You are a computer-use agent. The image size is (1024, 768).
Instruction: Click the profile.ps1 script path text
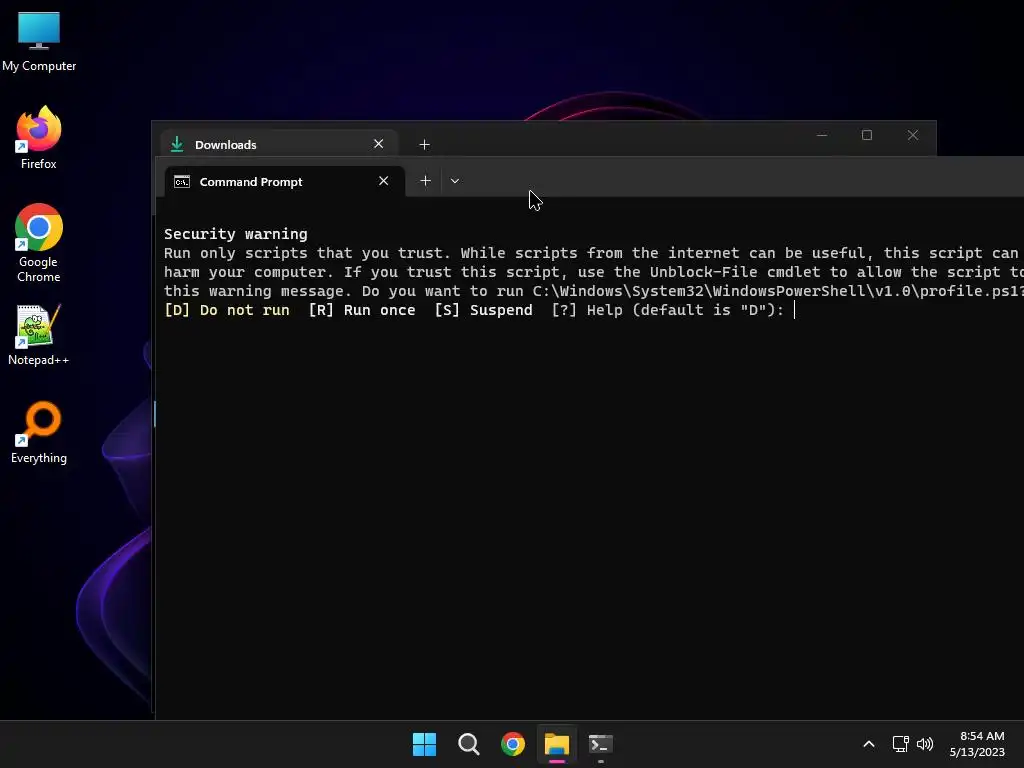click(778, 291)
